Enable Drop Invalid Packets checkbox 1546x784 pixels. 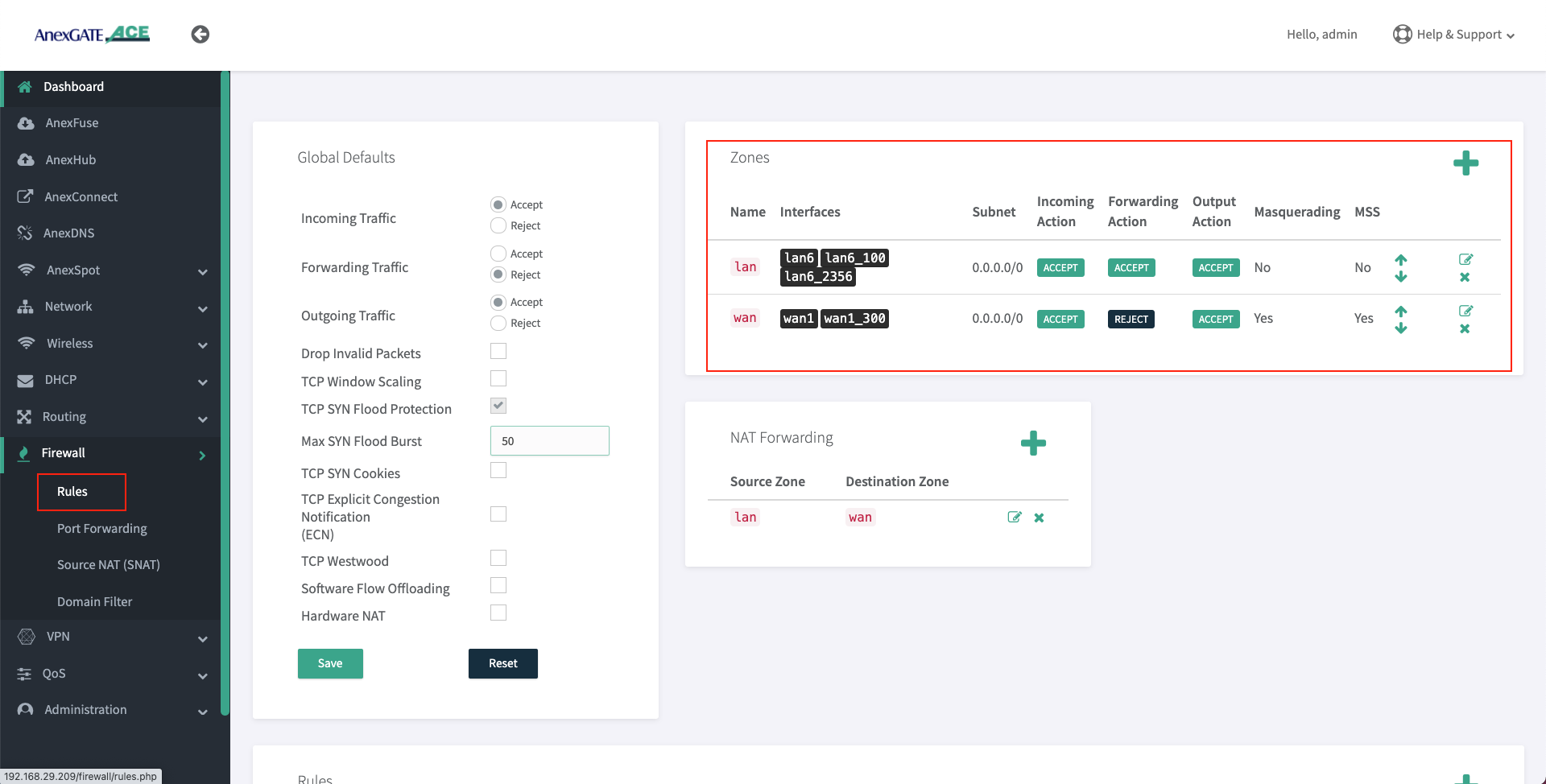498,352
